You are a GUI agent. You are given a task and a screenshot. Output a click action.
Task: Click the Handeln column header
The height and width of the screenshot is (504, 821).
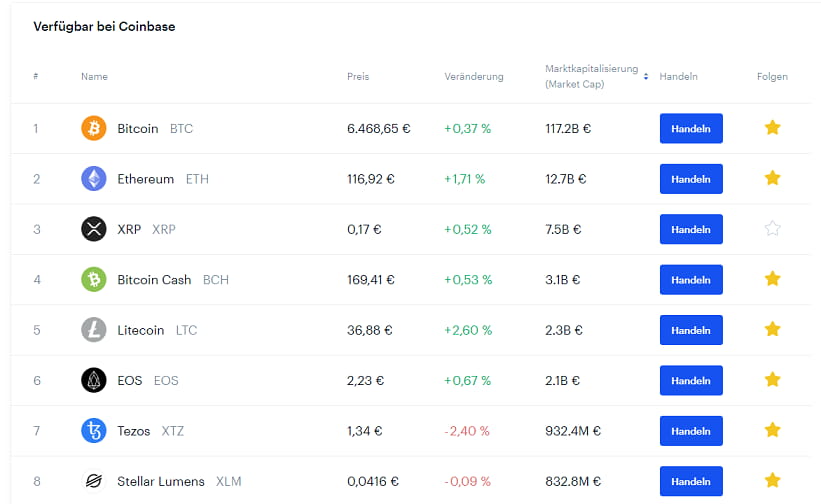(679, 76)
